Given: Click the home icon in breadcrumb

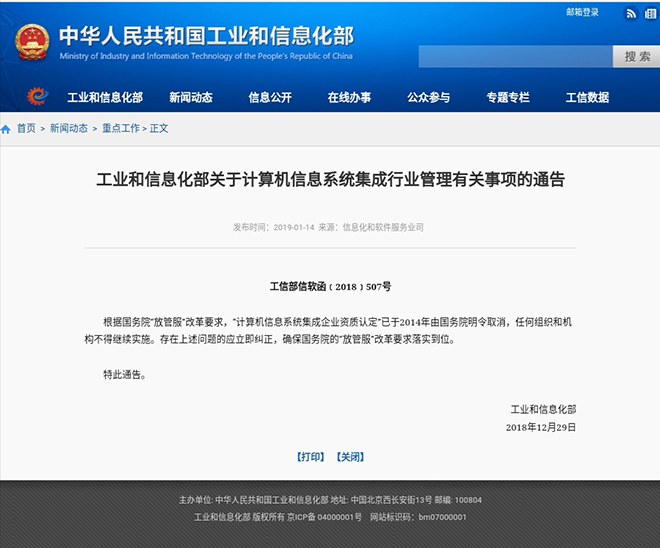Looking at the screenshot, I should pyautogui.click(x=5, y=129).
